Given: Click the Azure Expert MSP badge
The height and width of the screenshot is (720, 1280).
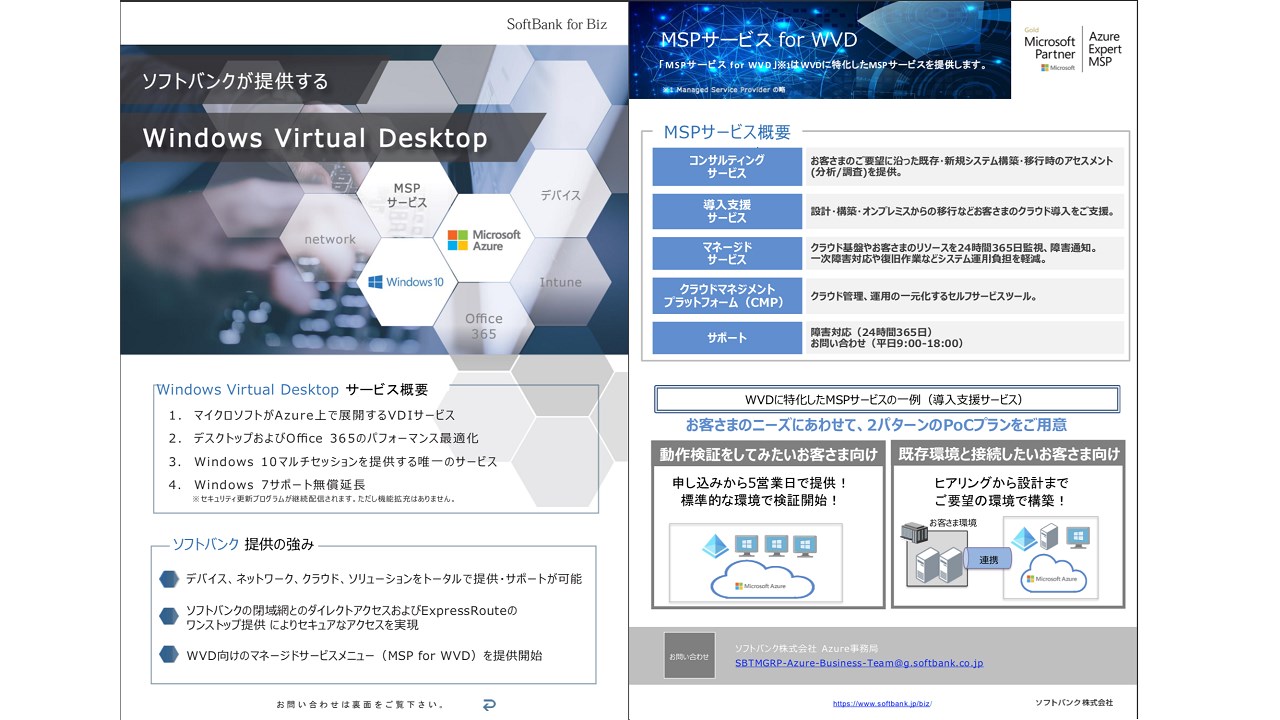Looking at the screenshot, I should pyautogui.click(x=1105, y=50).
